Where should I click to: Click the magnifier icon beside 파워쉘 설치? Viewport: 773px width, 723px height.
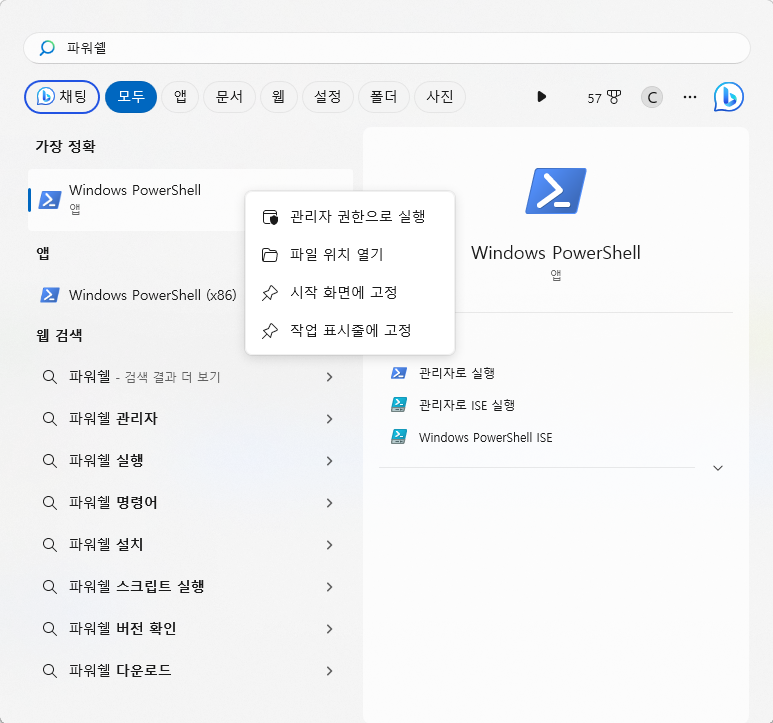click(49, 545)
